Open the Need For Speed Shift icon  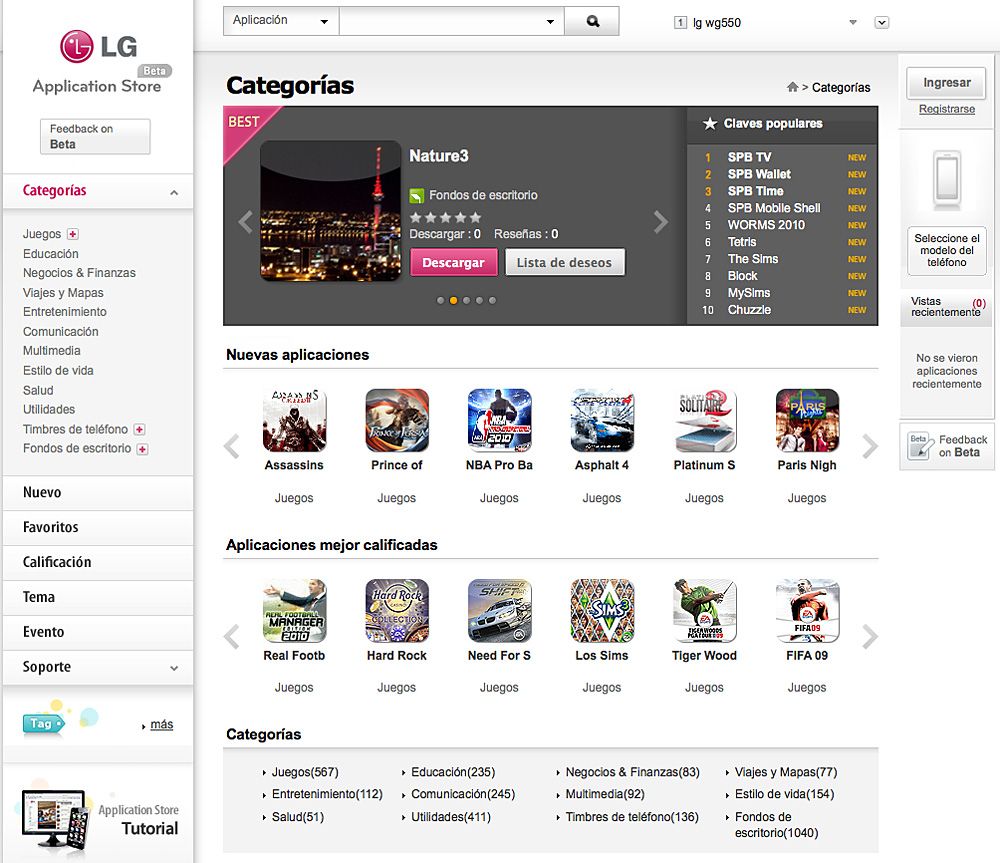[499, 610]
